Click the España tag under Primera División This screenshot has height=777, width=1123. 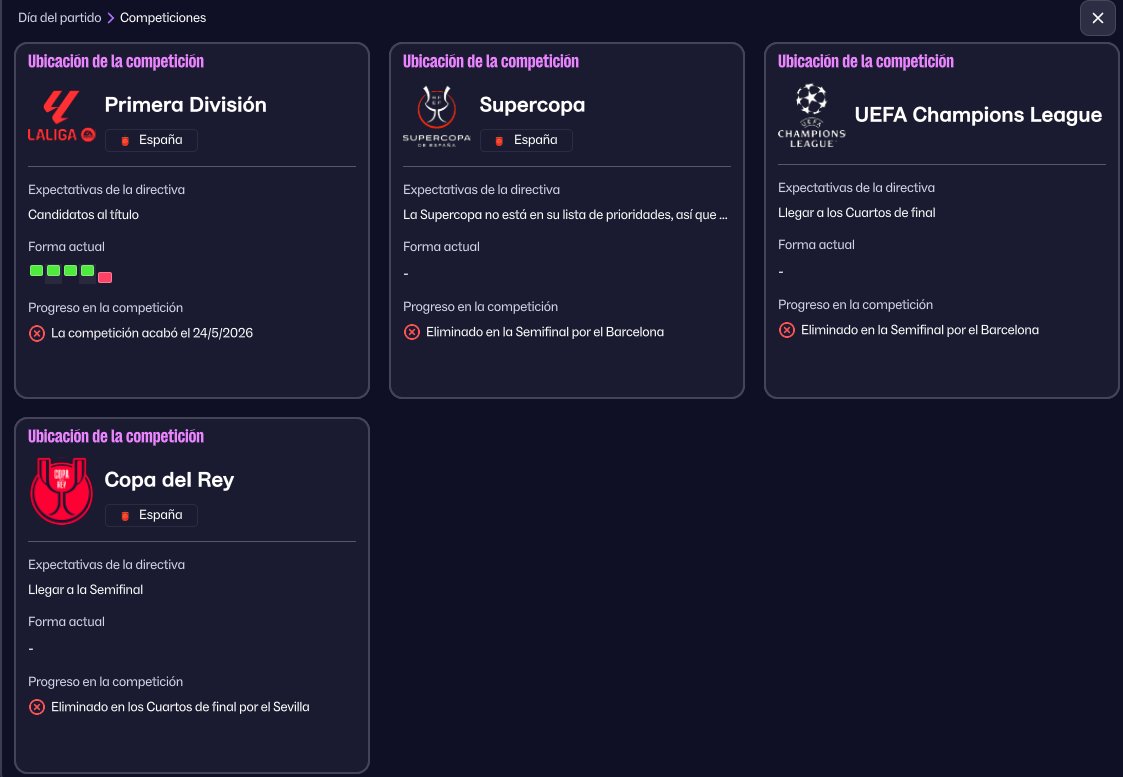point(151,140)
